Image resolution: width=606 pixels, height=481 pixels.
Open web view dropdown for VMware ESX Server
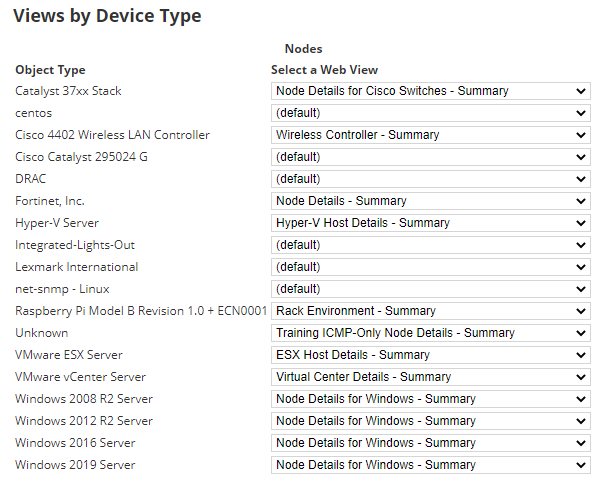coord(431,355)
